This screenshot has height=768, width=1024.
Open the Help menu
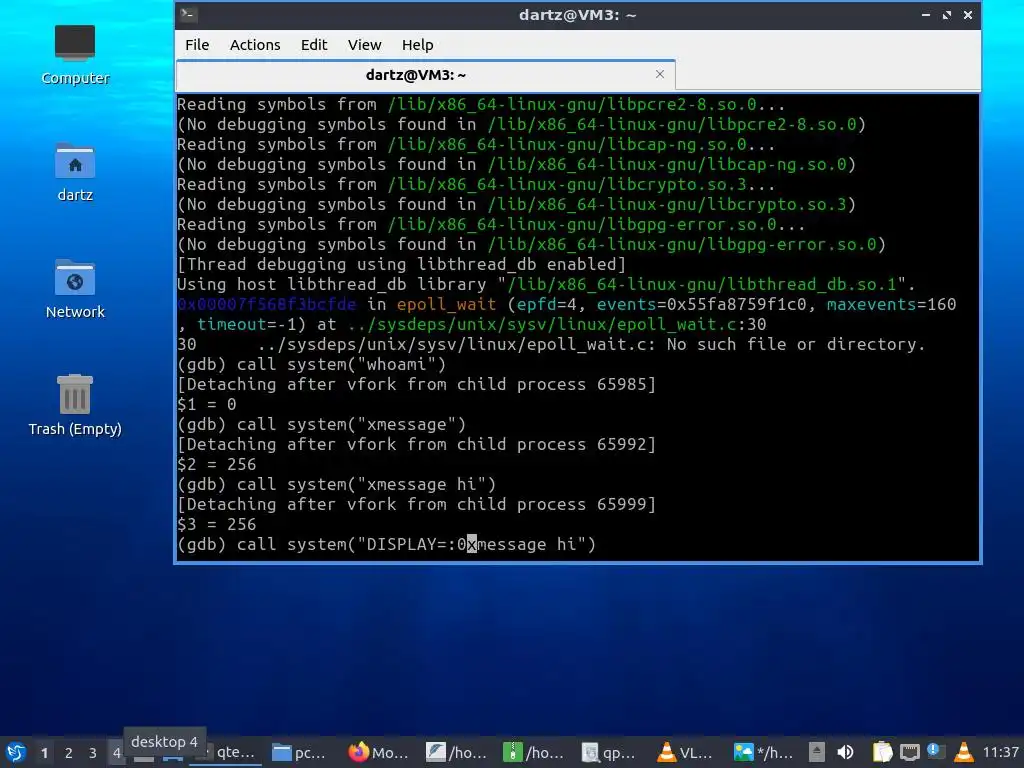click(417, 45)
